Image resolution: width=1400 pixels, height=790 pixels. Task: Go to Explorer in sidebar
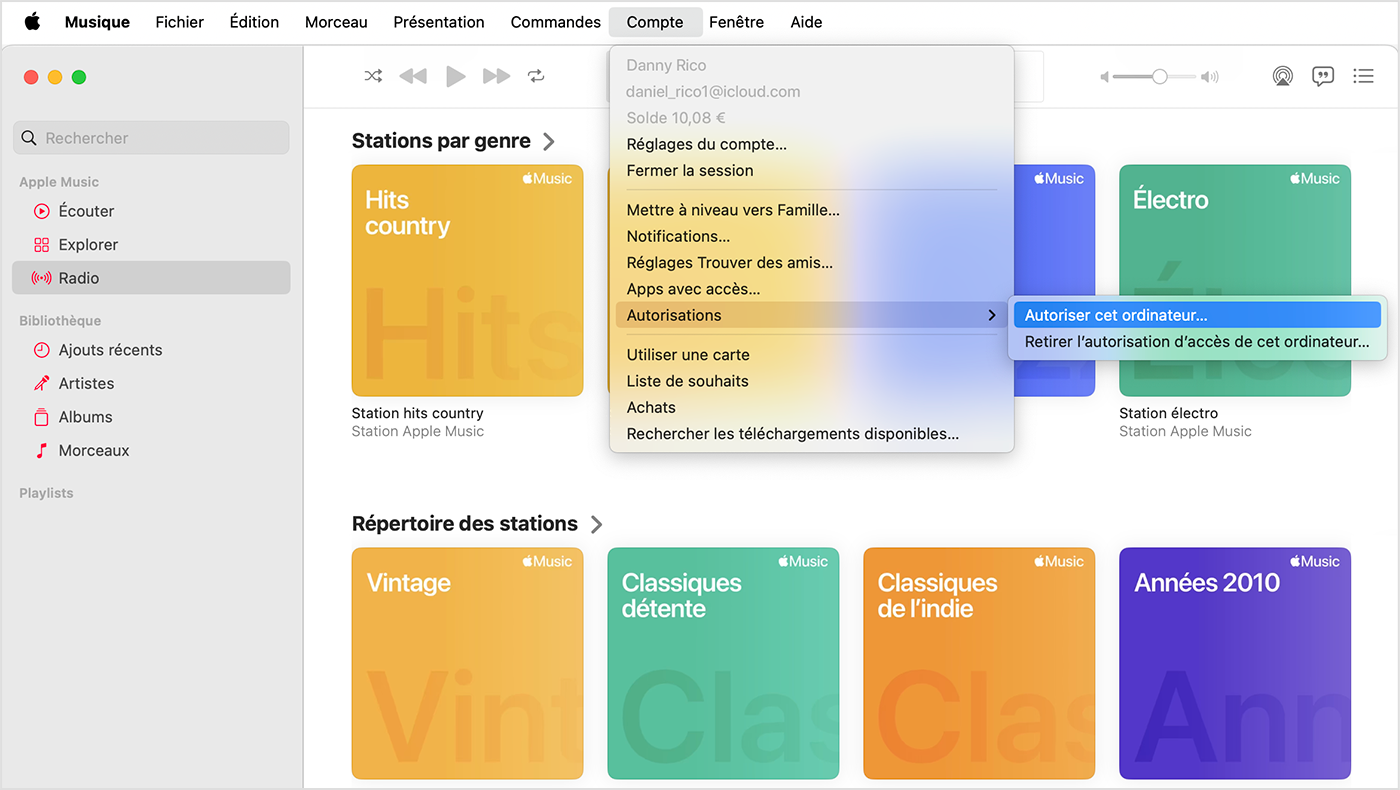[88, 245]
